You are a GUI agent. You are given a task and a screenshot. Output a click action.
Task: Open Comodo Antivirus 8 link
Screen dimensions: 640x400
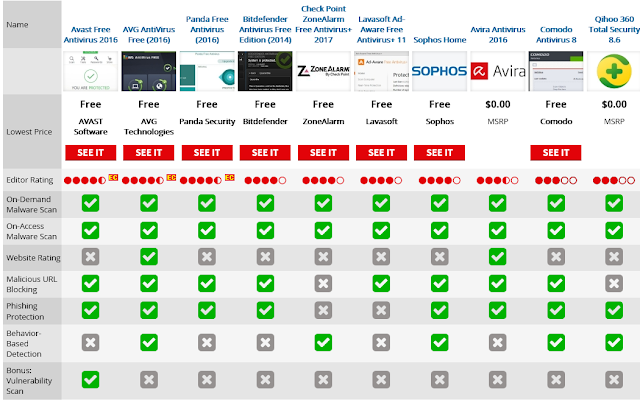(x=556, y=35)
